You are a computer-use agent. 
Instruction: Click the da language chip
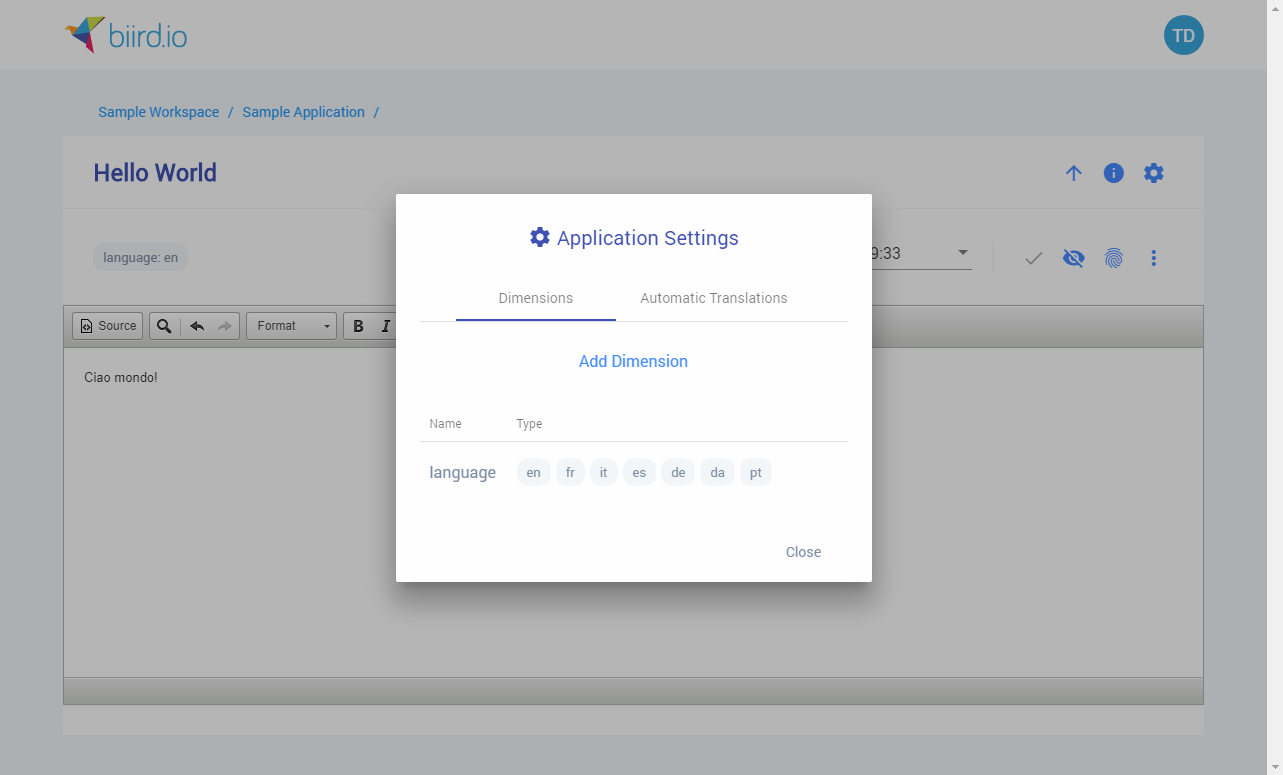tap(717, 472)
